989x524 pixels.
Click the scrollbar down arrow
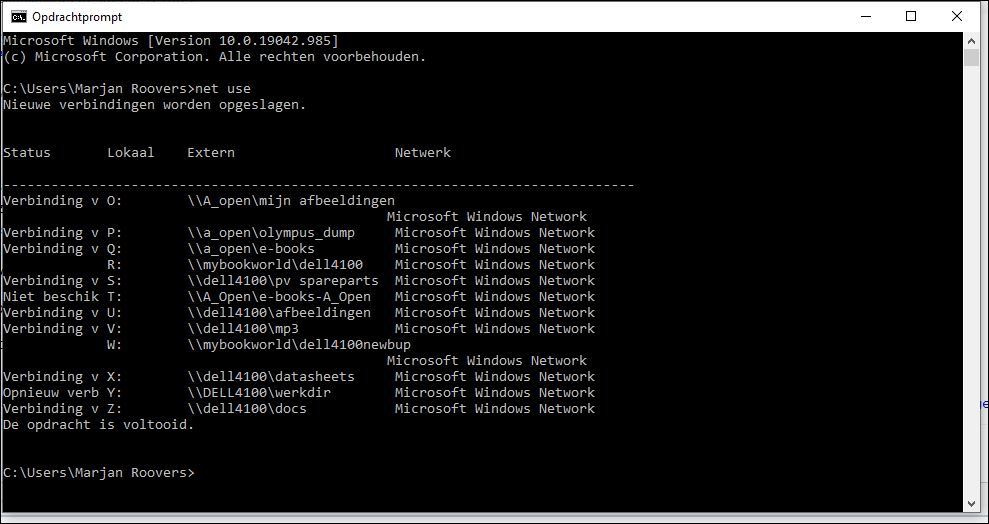(971, 504)
